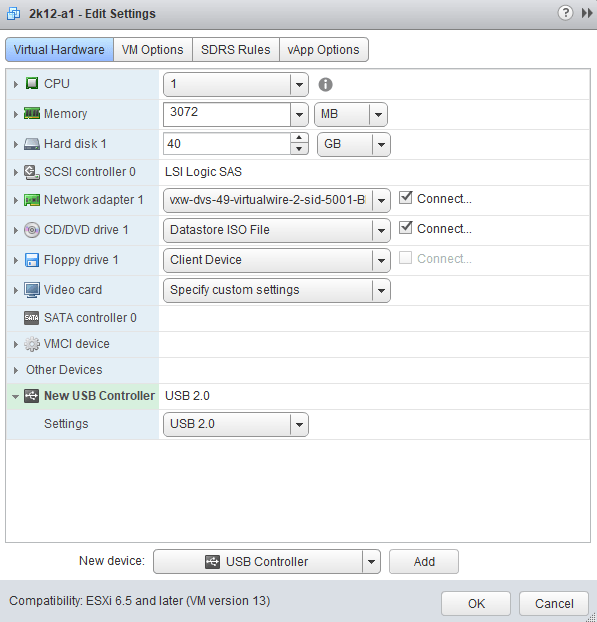
Task: Click the SATA controller 0 icon
Action: (31, 318)
